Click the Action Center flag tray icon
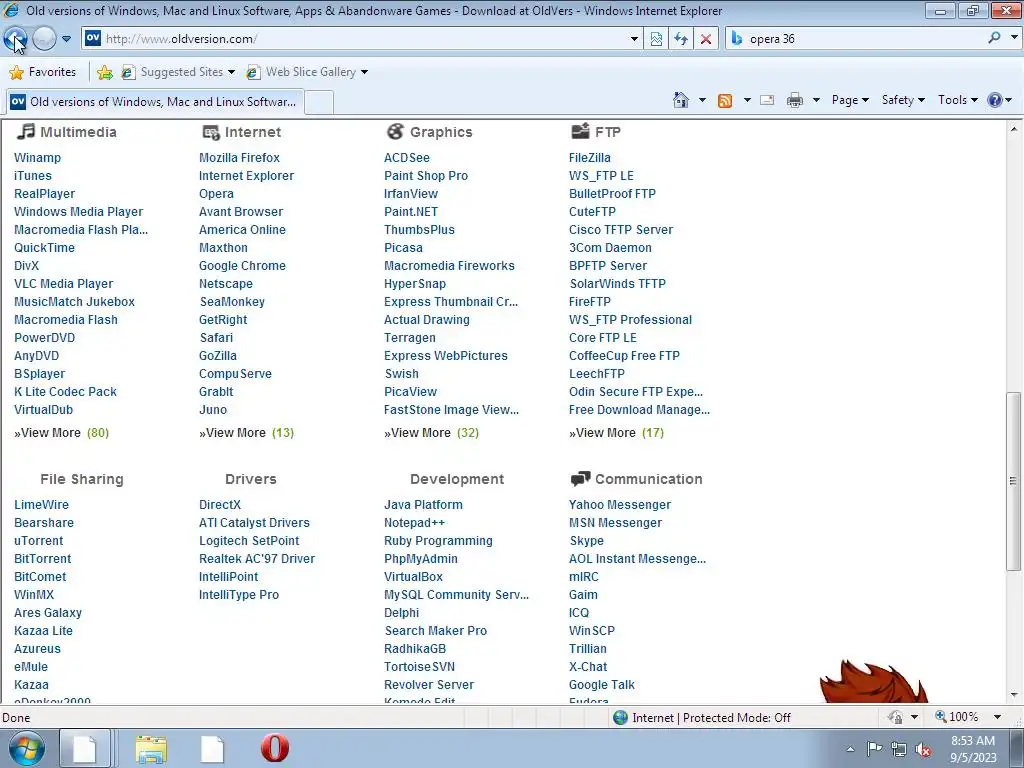 coord(874,748)
